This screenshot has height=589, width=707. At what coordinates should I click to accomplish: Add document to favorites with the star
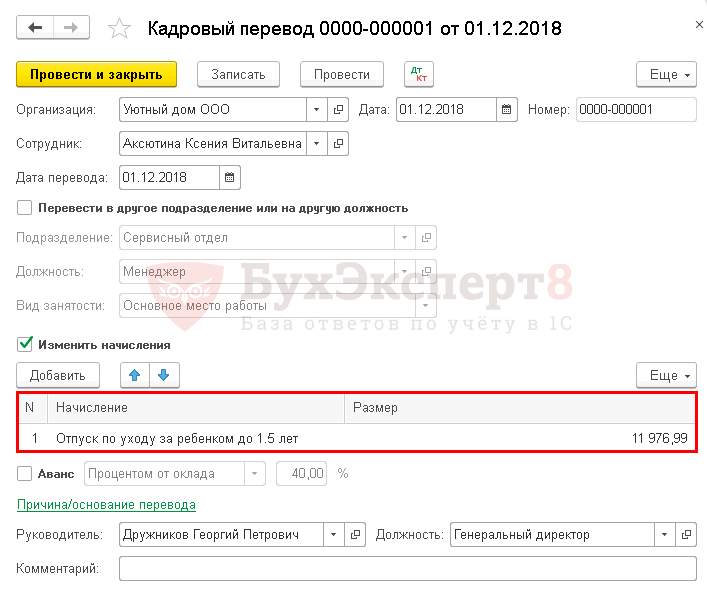tap(119, 28)
